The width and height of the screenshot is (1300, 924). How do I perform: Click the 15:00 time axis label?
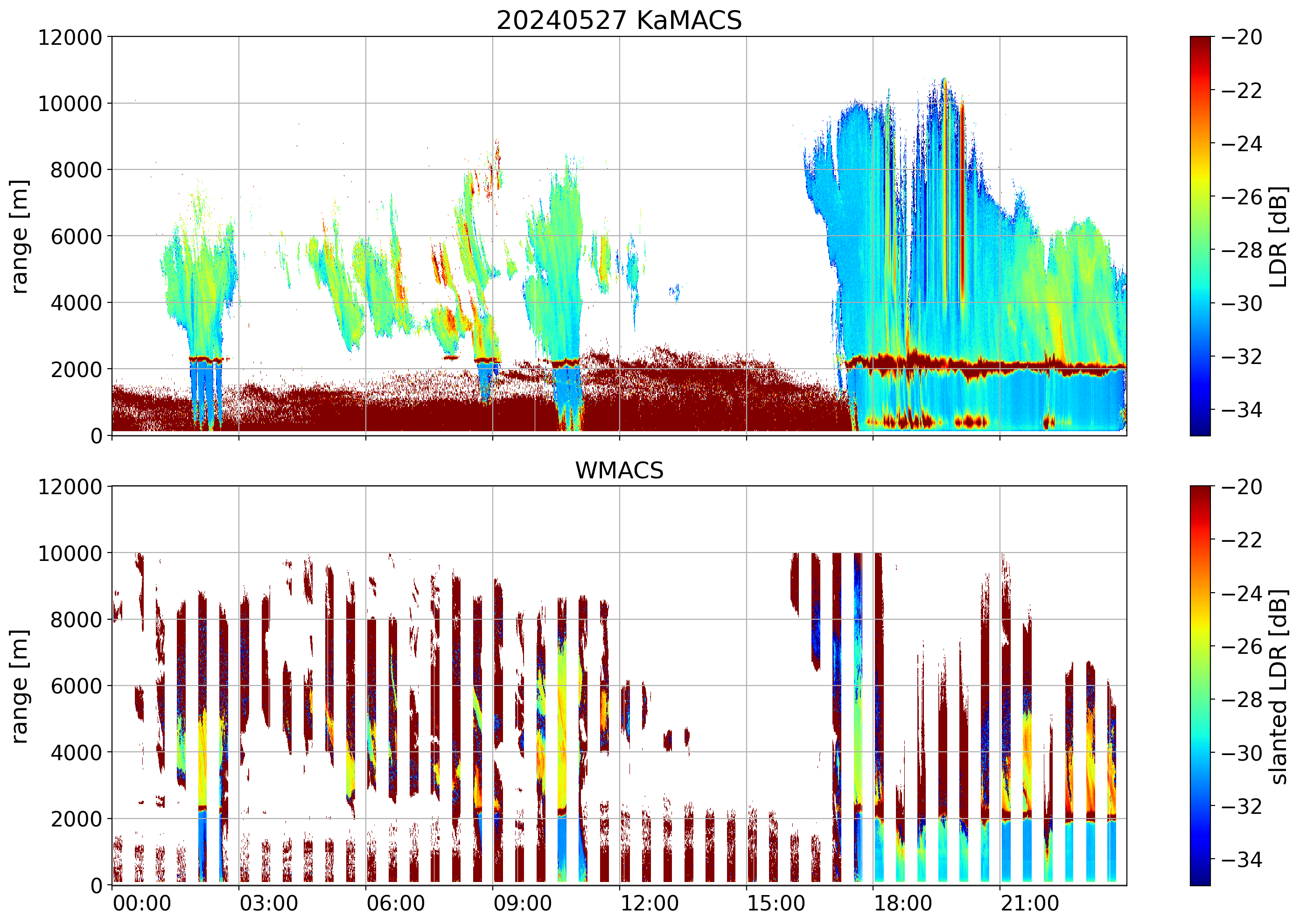776,903
